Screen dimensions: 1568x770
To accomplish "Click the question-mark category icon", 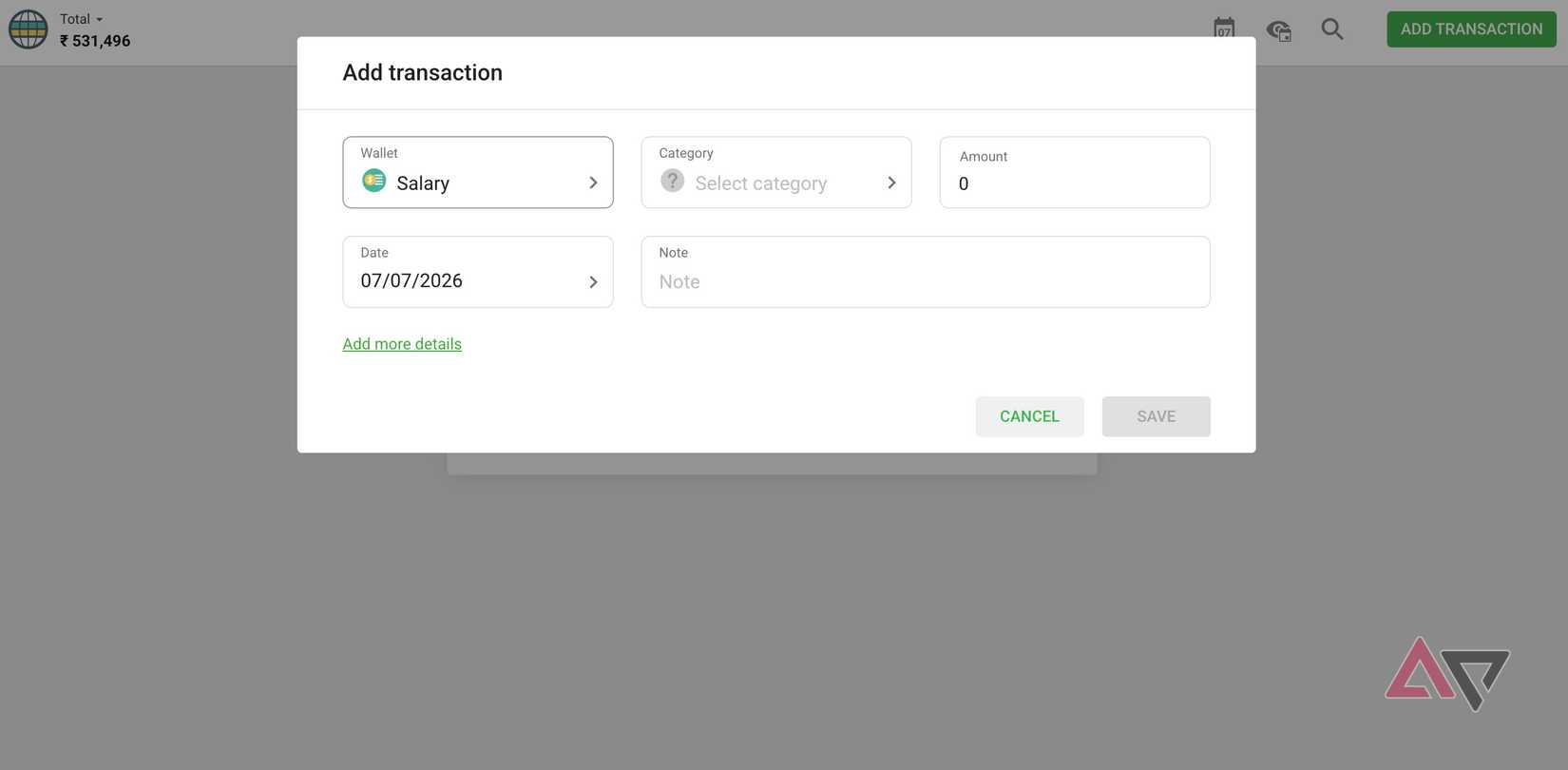I will click(x=673, y=181).
